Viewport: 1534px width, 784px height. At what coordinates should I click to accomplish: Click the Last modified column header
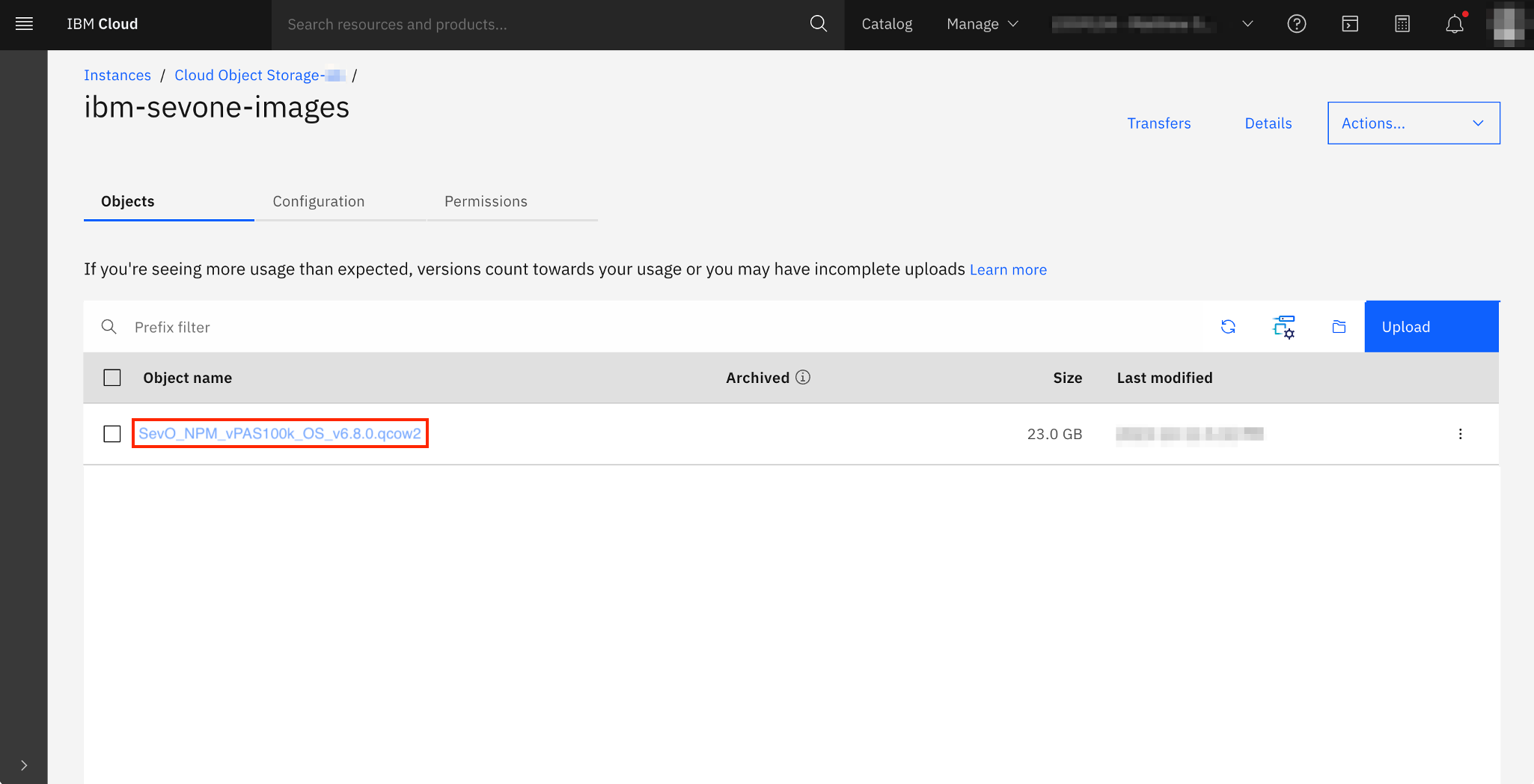1164,378
